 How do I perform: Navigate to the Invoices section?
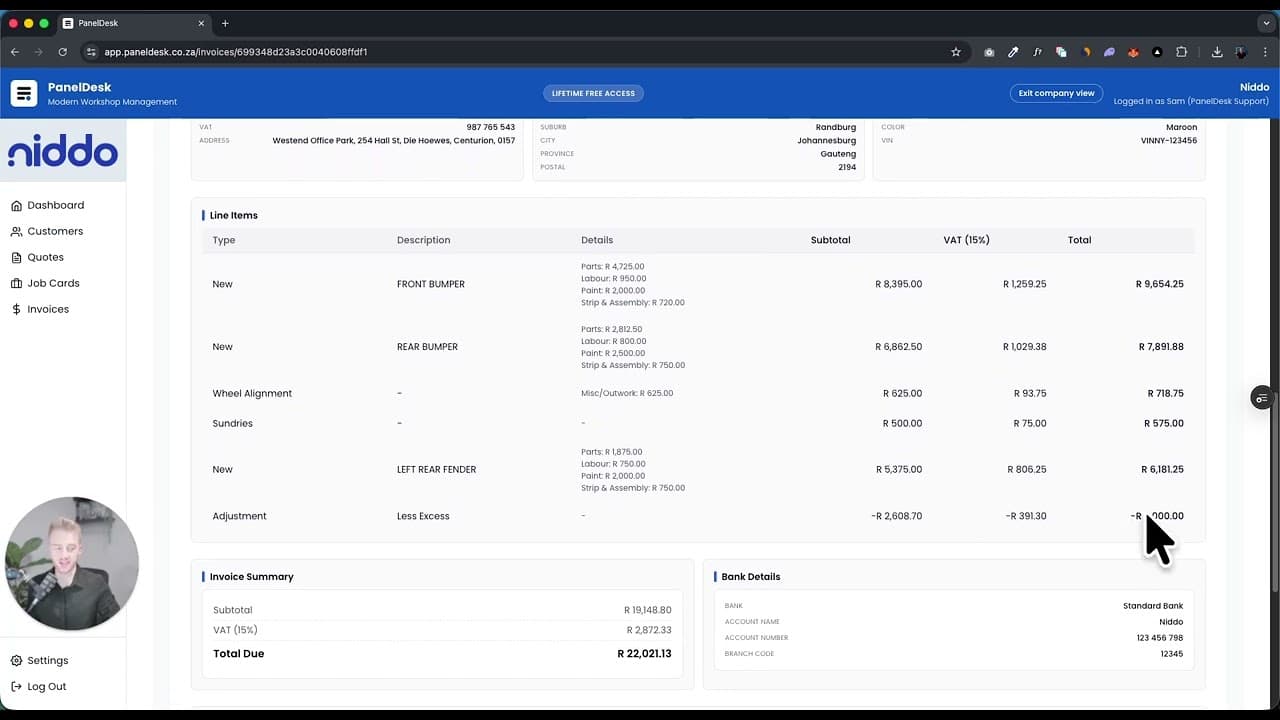tap(47, 309)
